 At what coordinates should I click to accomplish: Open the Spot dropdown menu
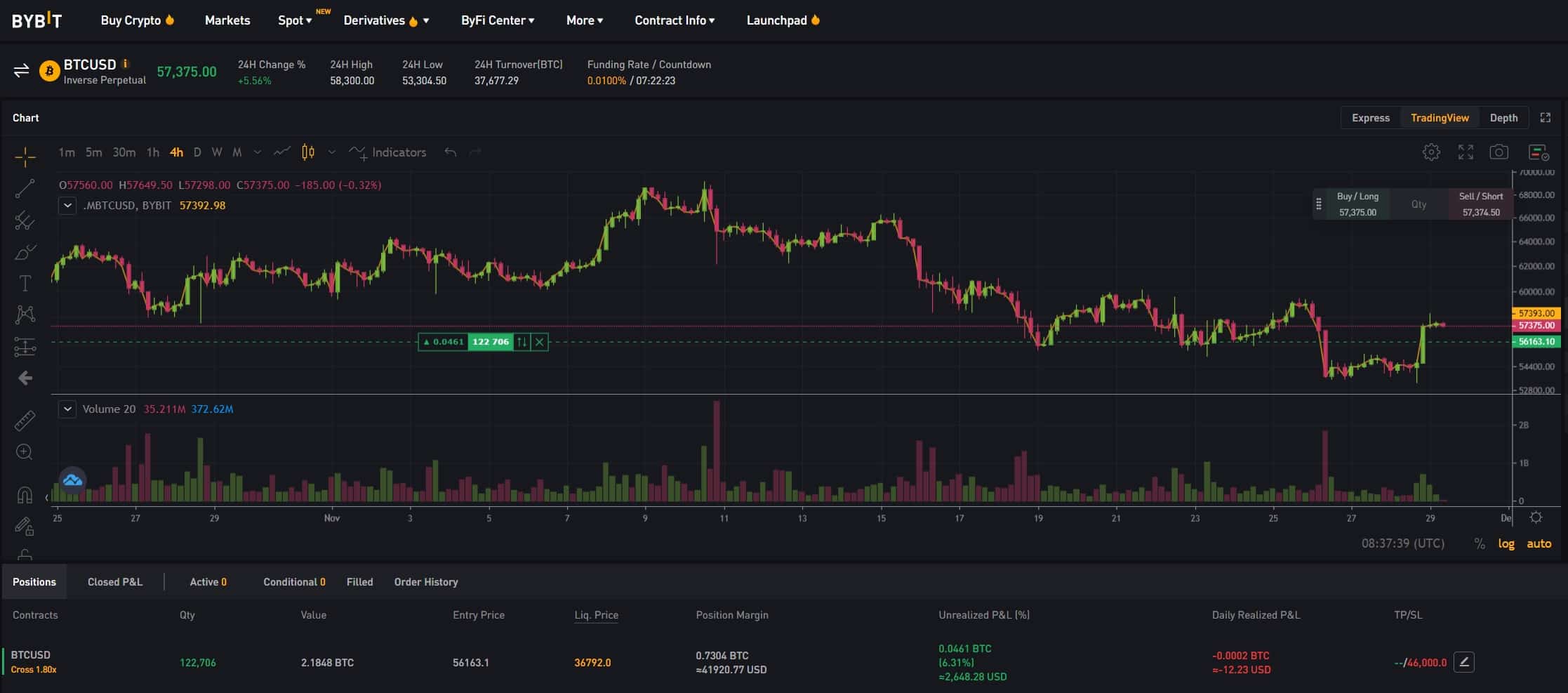point(295,20)
